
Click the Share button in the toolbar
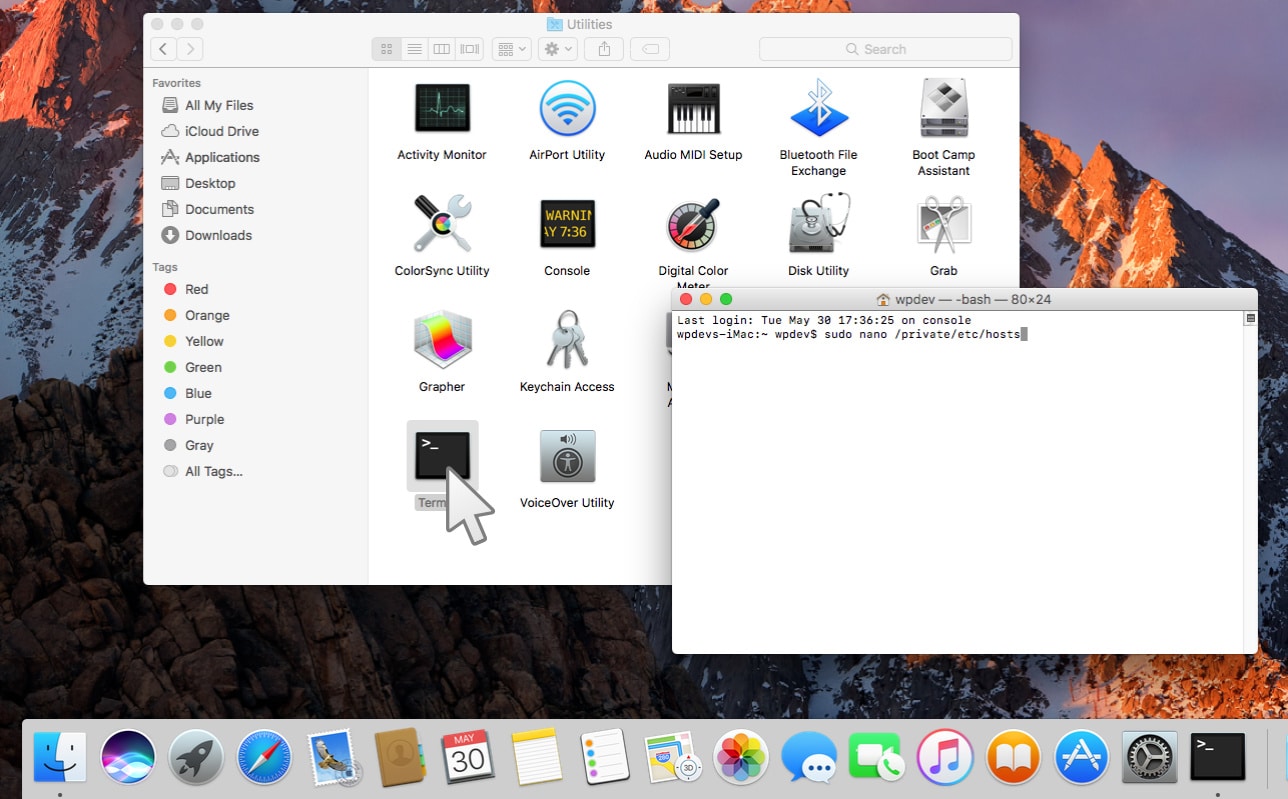[603, 48]
